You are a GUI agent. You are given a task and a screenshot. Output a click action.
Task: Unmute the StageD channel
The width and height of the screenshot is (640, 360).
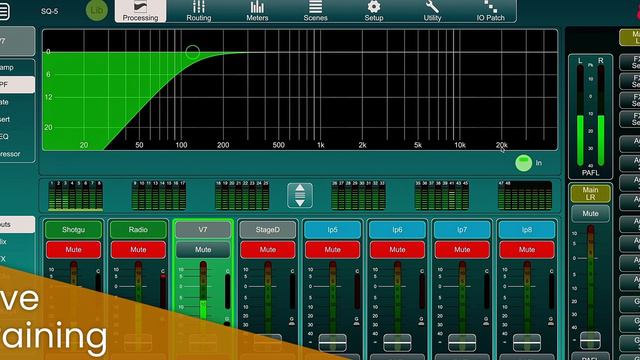268,250
